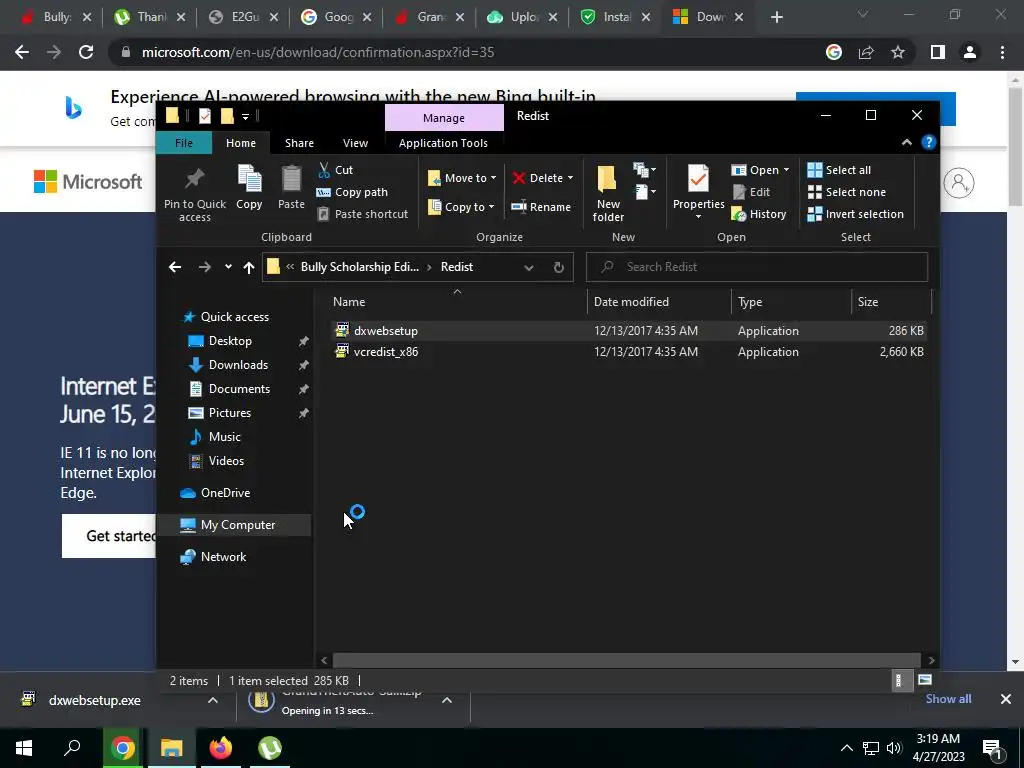1024x768 pixels.
Task: Click Pin to Quick access icon
Action: click(195, 194)
